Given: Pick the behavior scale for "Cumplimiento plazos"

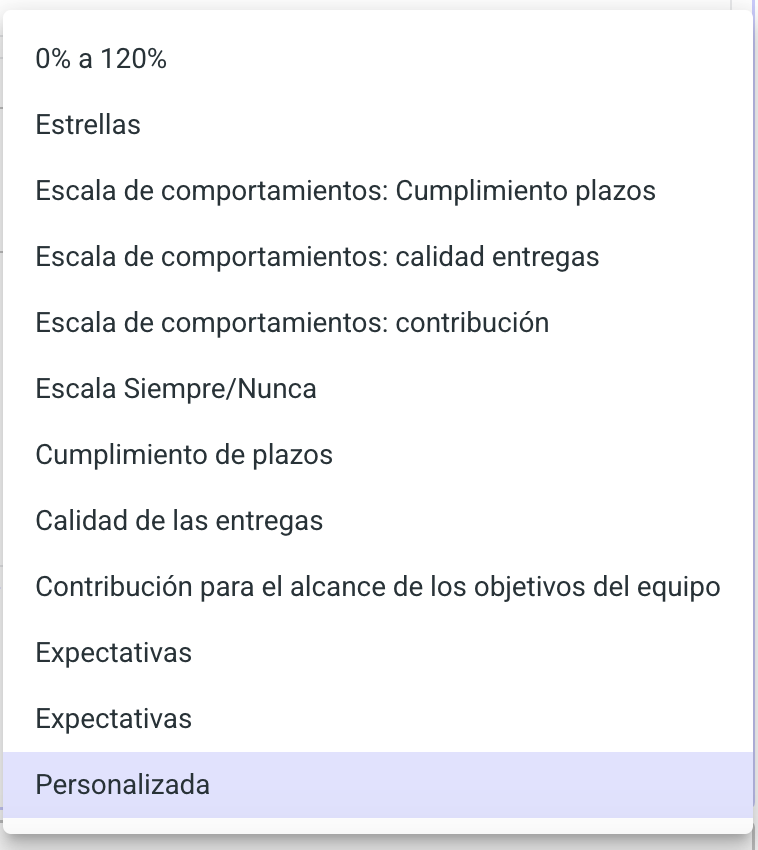Looking at the screenshot, I should (x=345, y=191).
